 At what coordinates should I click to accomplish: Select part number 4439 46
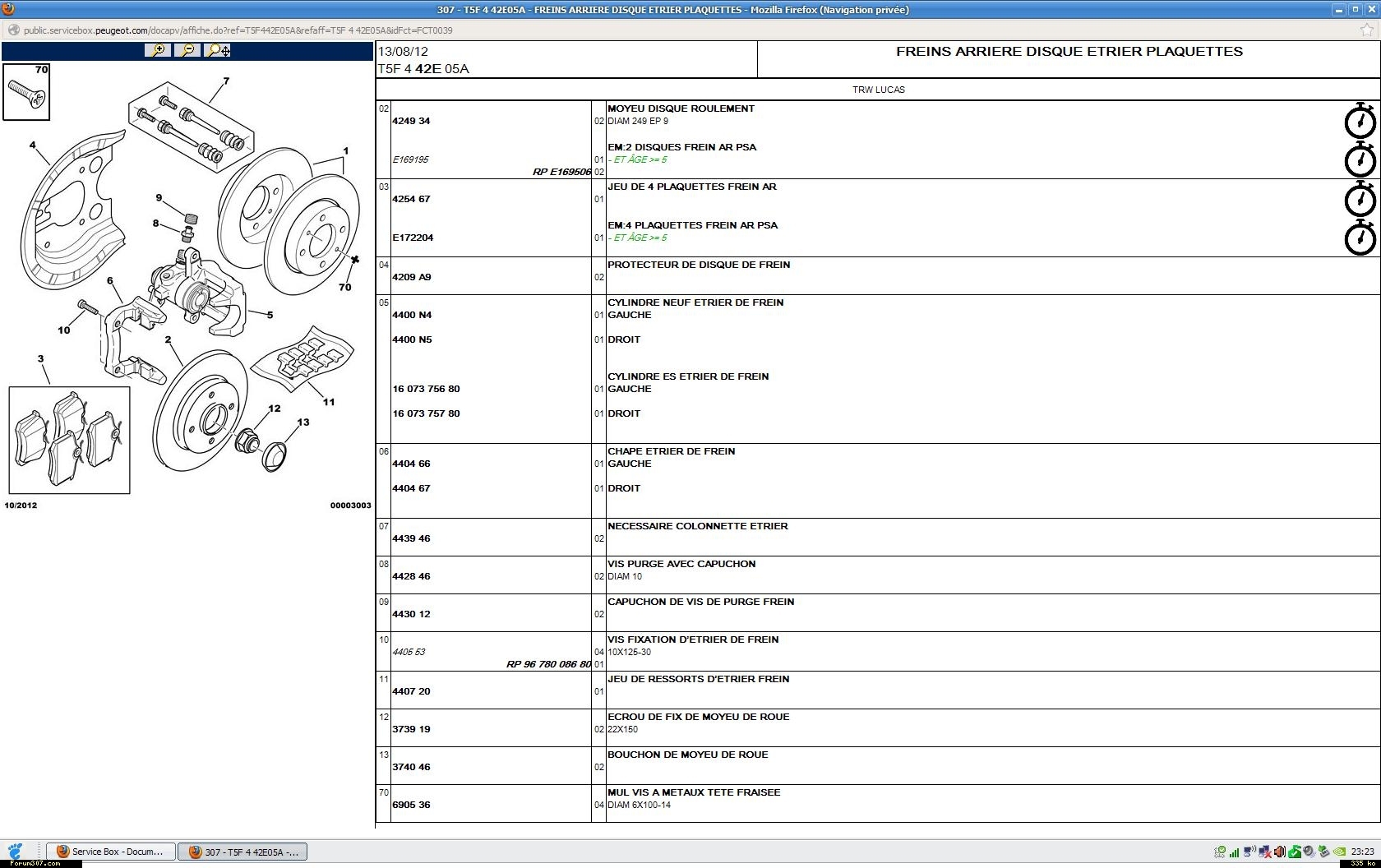point(411,538)
